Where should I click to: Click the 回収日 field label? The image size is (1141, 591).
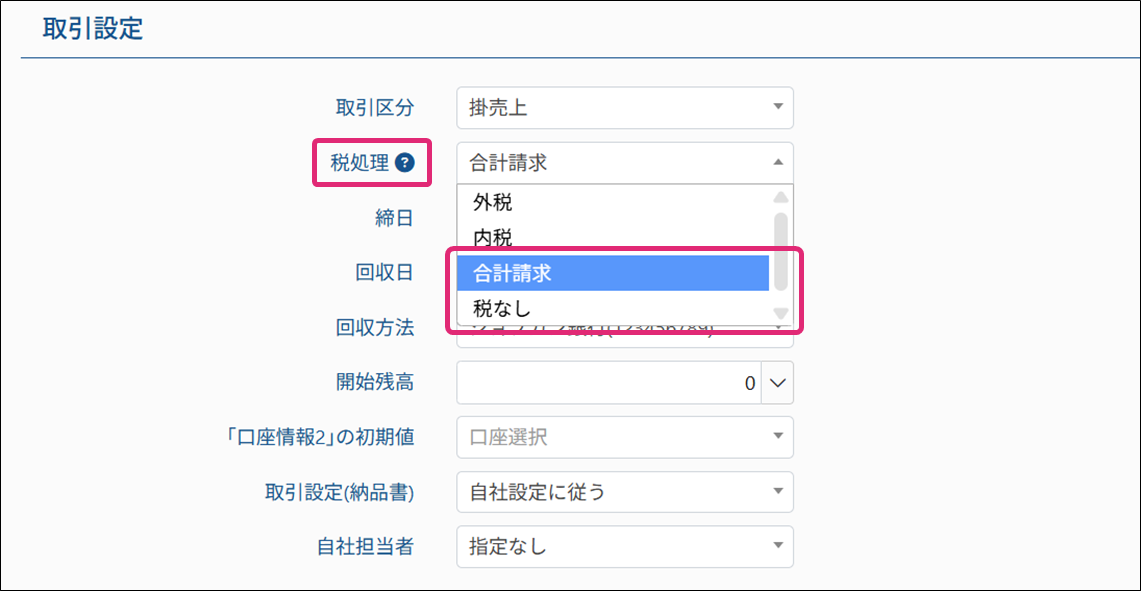tap(385, 272)
